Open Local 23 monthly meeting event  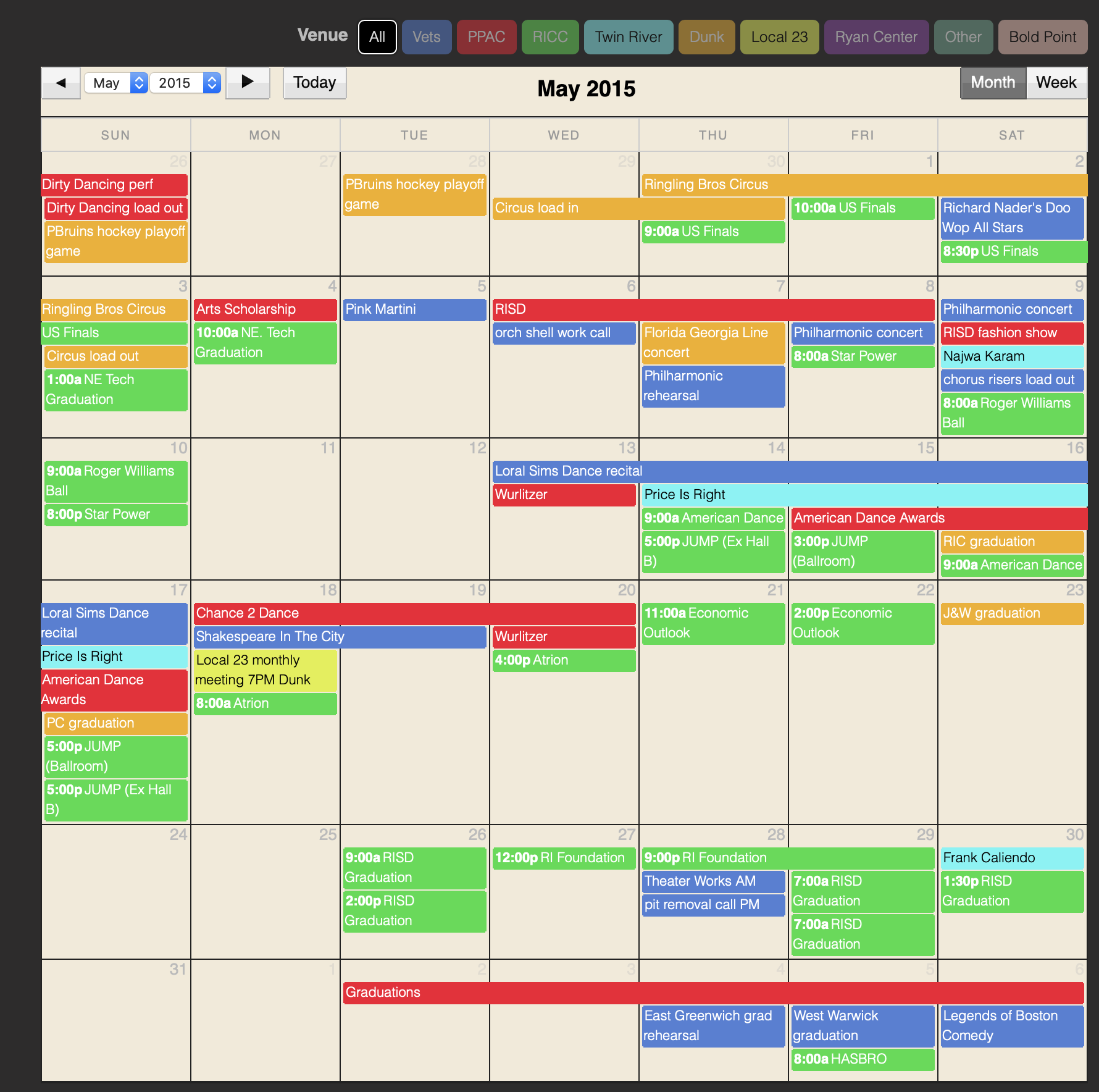[x=265, y=670]
